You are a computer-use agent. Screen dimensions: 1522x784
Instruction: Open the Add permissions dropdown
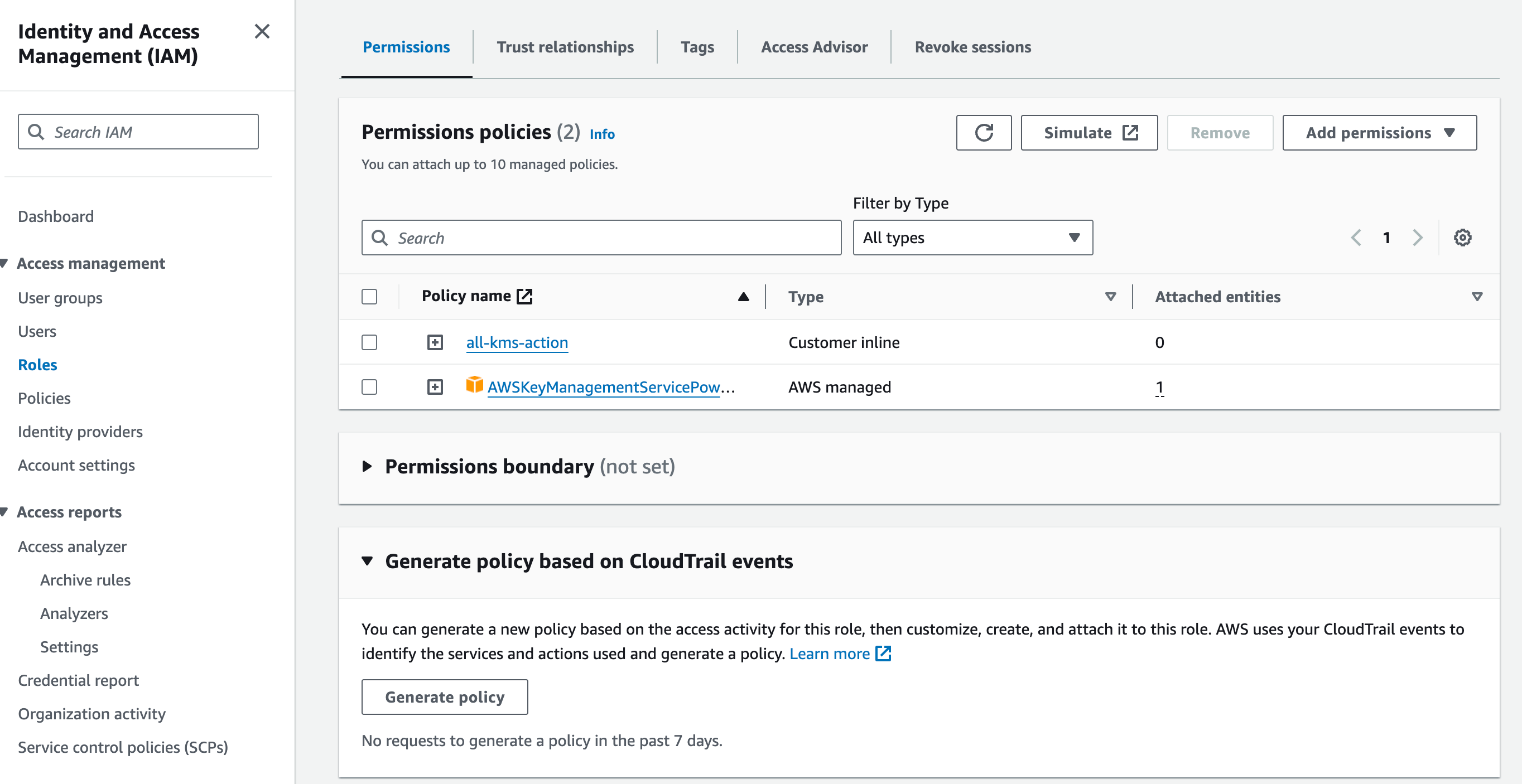(1379, 133)
